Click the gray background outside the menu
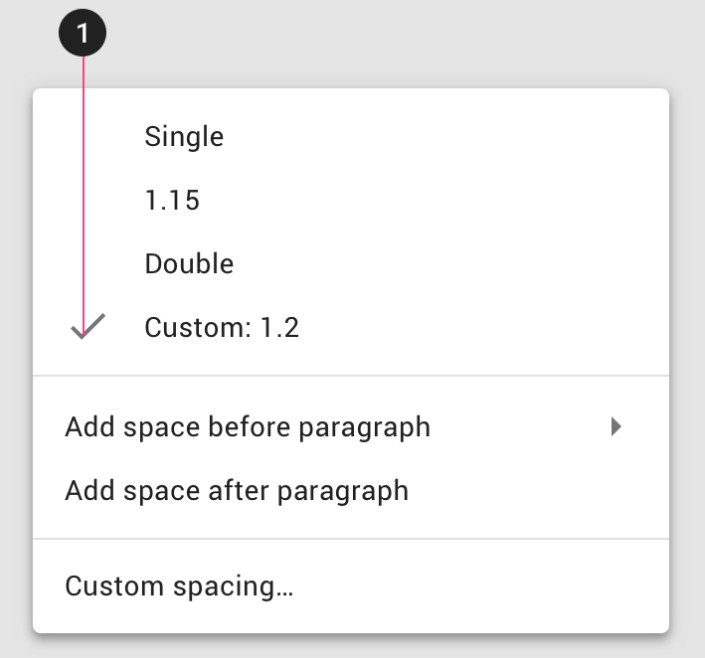Viewport: 705px width, 658px height. point(400,40)
